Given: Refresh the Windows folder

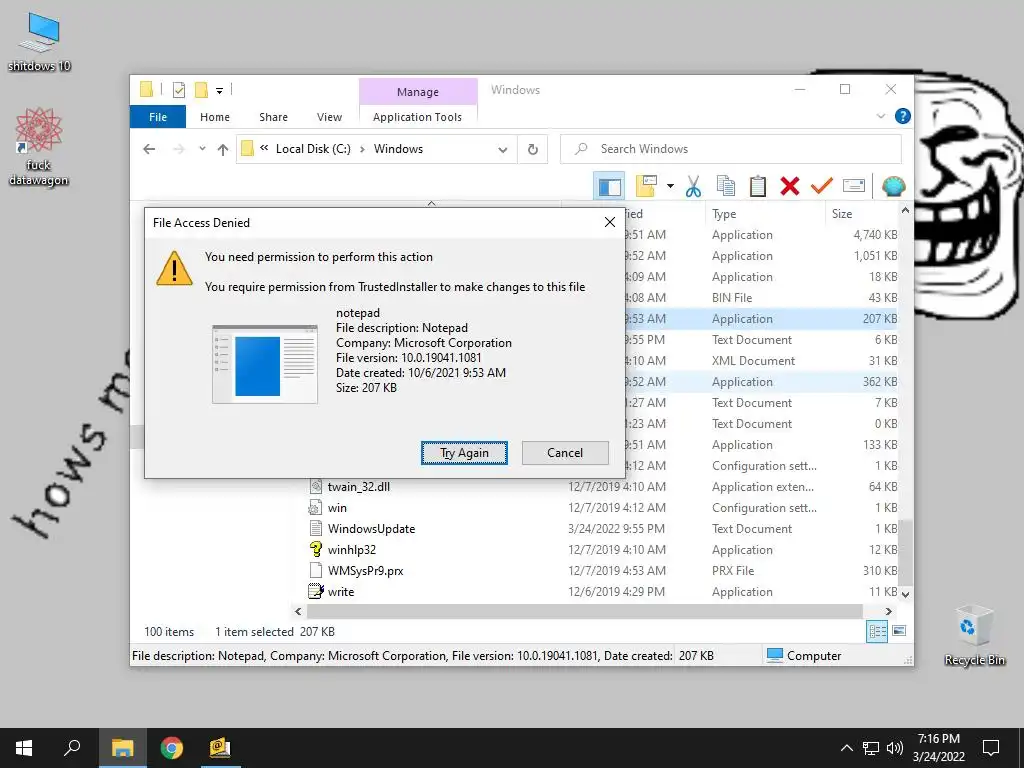Looking at the screenshot, I should pyautogui.click(x=533, y=150).
